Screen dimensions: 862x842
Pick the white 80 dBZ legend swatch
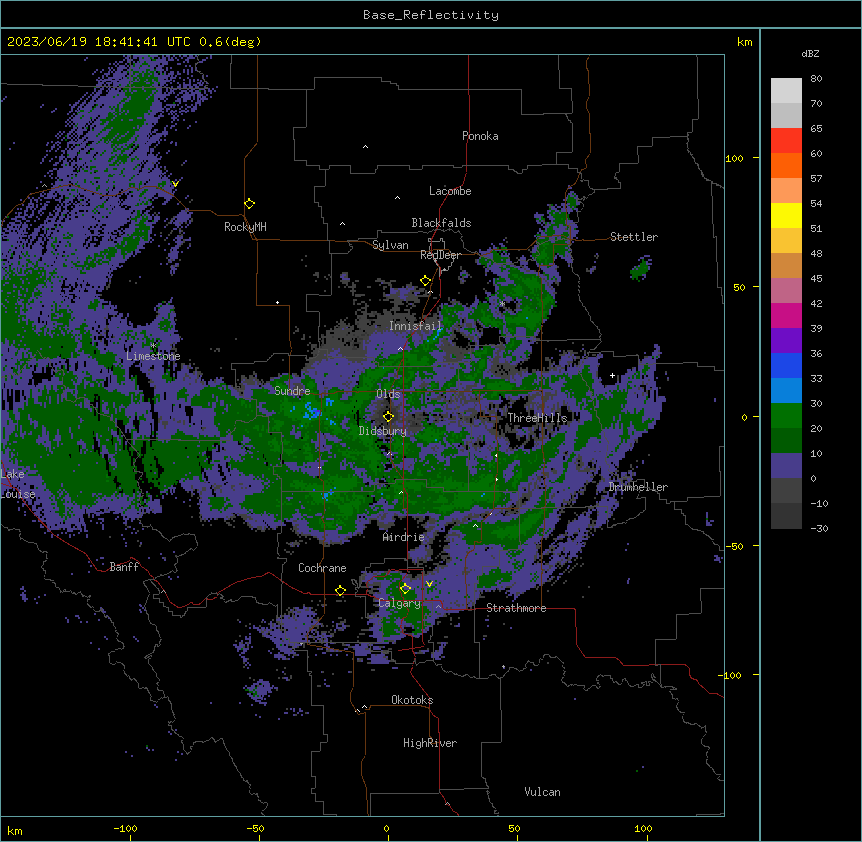(786, 91)
